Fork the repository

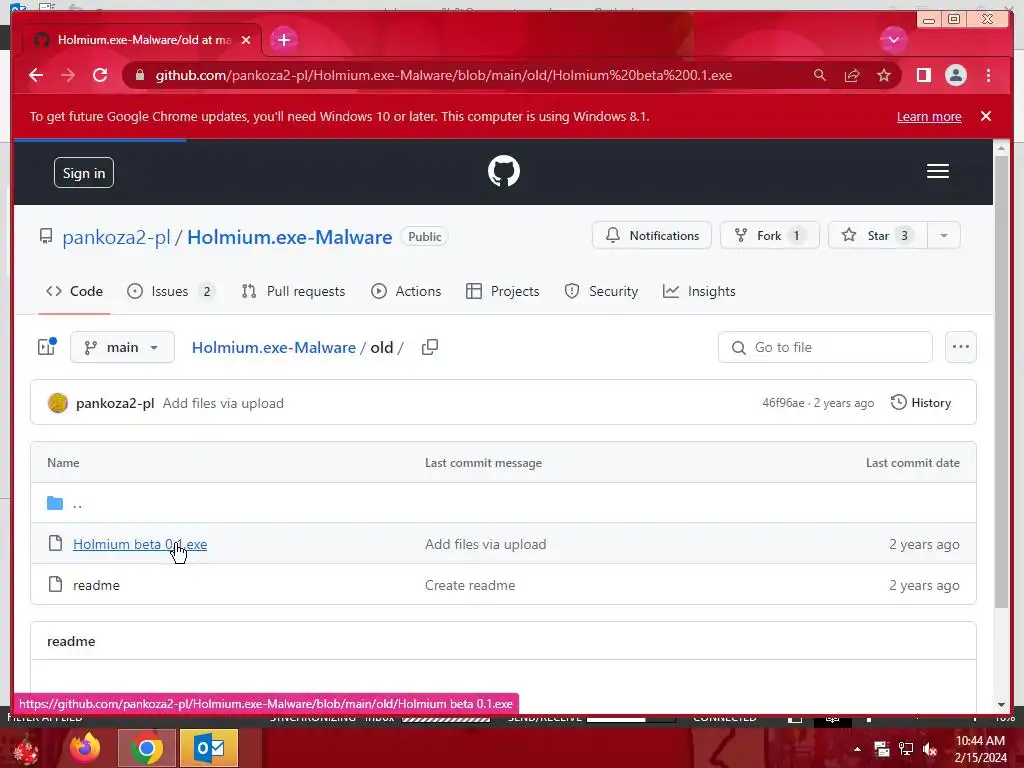769,235
